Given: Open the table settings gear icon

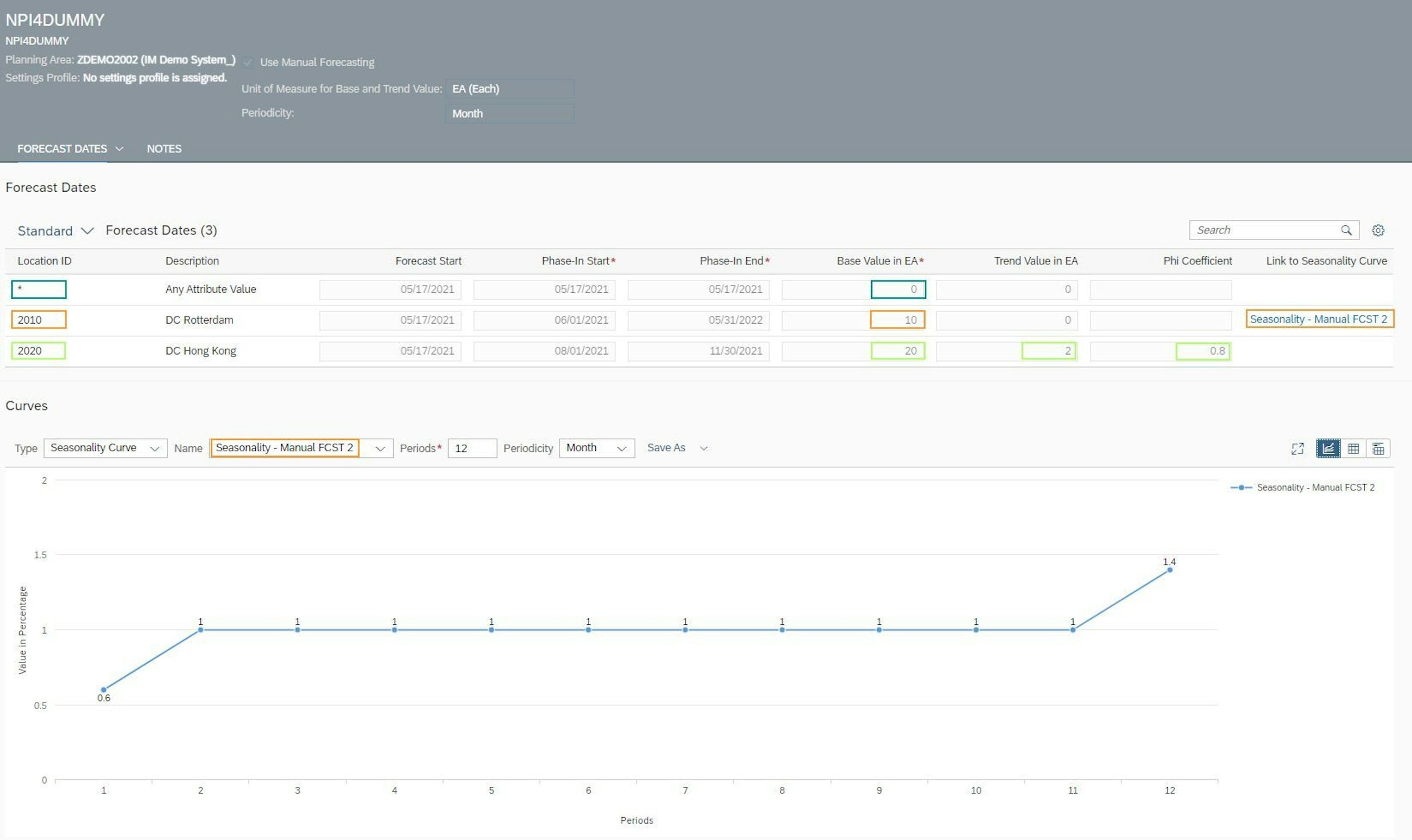Looking at the screenshot, I should 1377,230.
